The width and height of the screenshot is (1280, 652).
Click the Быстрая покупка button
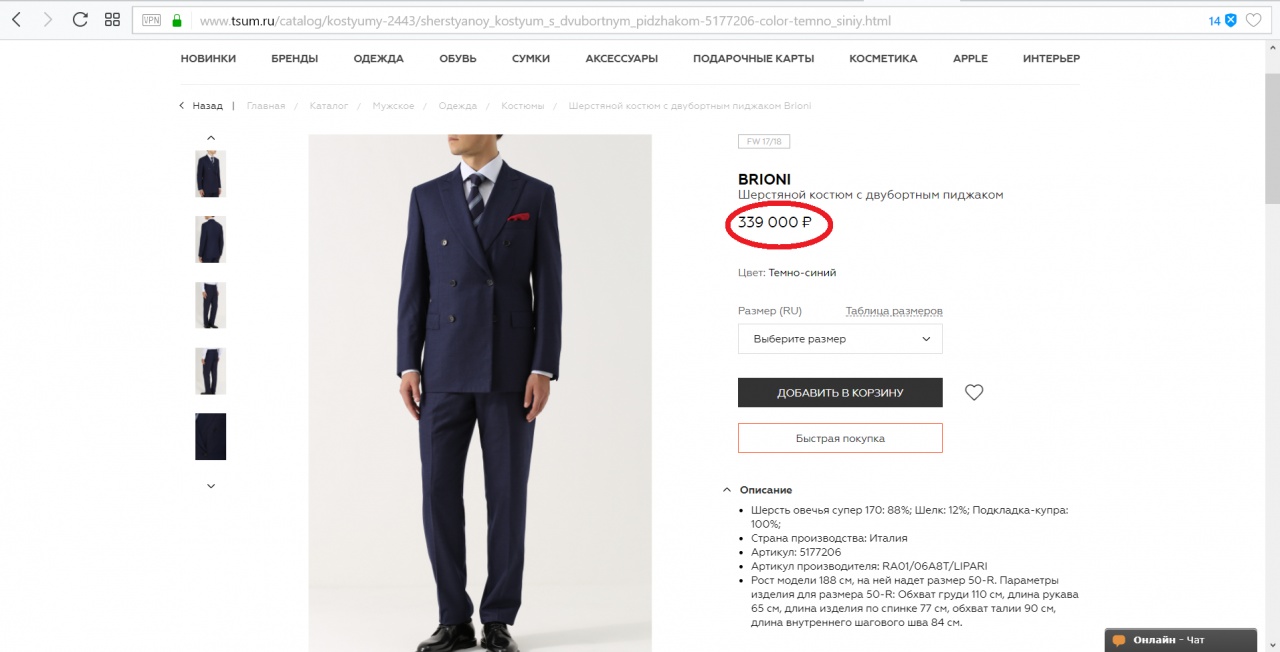[x=840, y=438]
